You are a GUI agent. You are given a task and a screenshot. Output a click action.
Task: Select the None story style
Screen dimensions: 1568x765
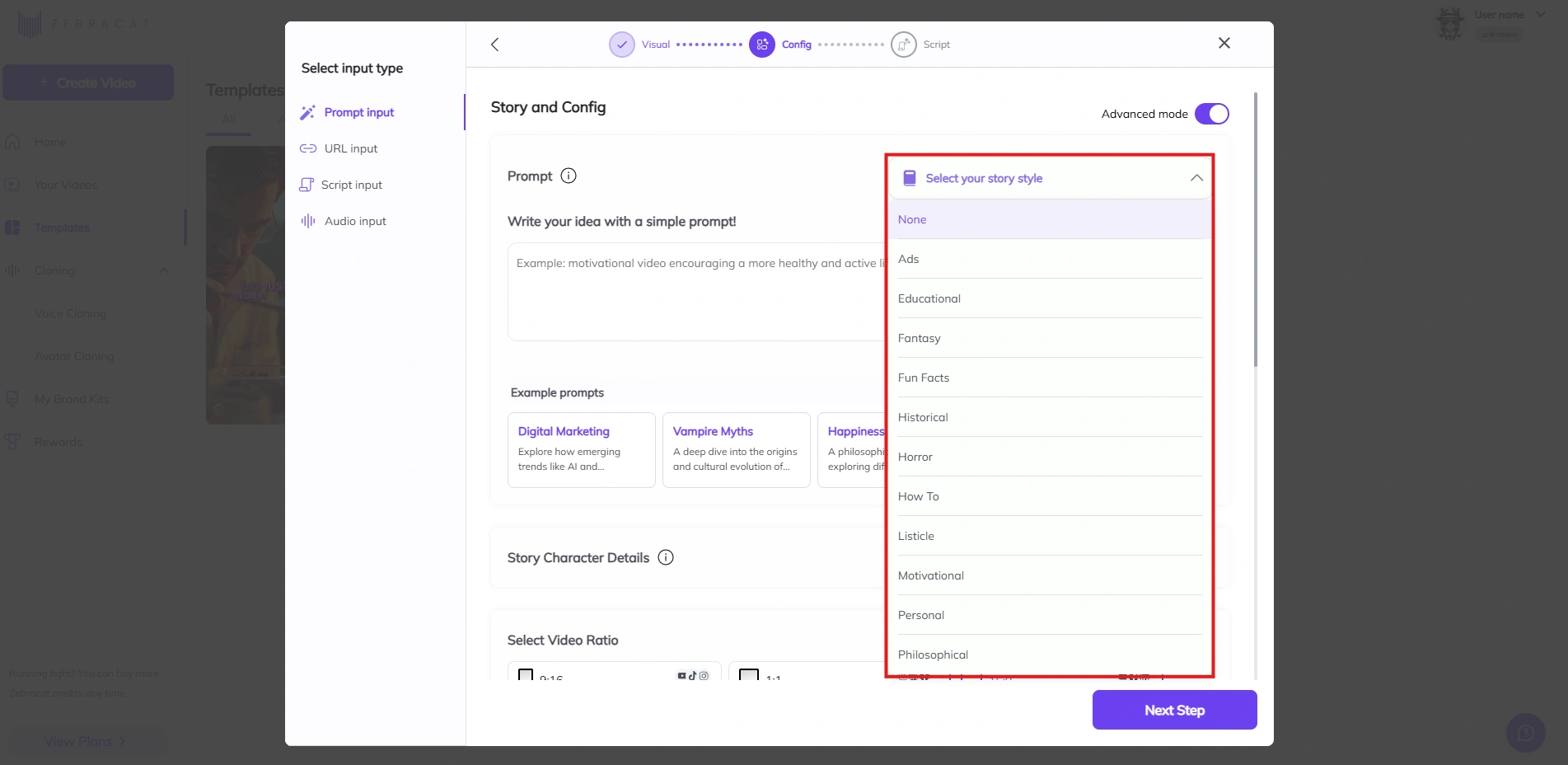click(1050, 219)
